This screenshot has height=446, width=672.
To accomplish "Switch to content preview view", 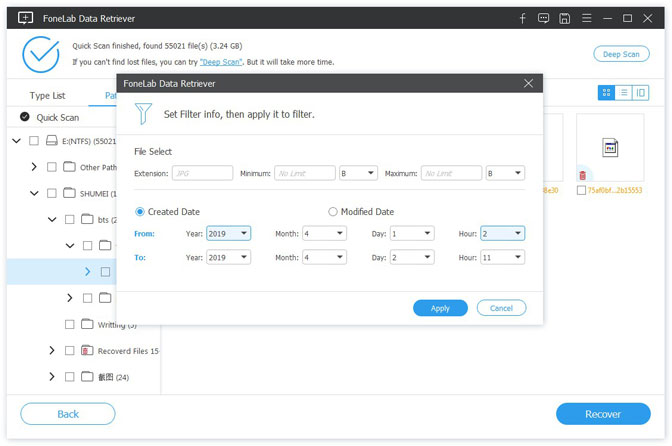I will pos(640,93).
